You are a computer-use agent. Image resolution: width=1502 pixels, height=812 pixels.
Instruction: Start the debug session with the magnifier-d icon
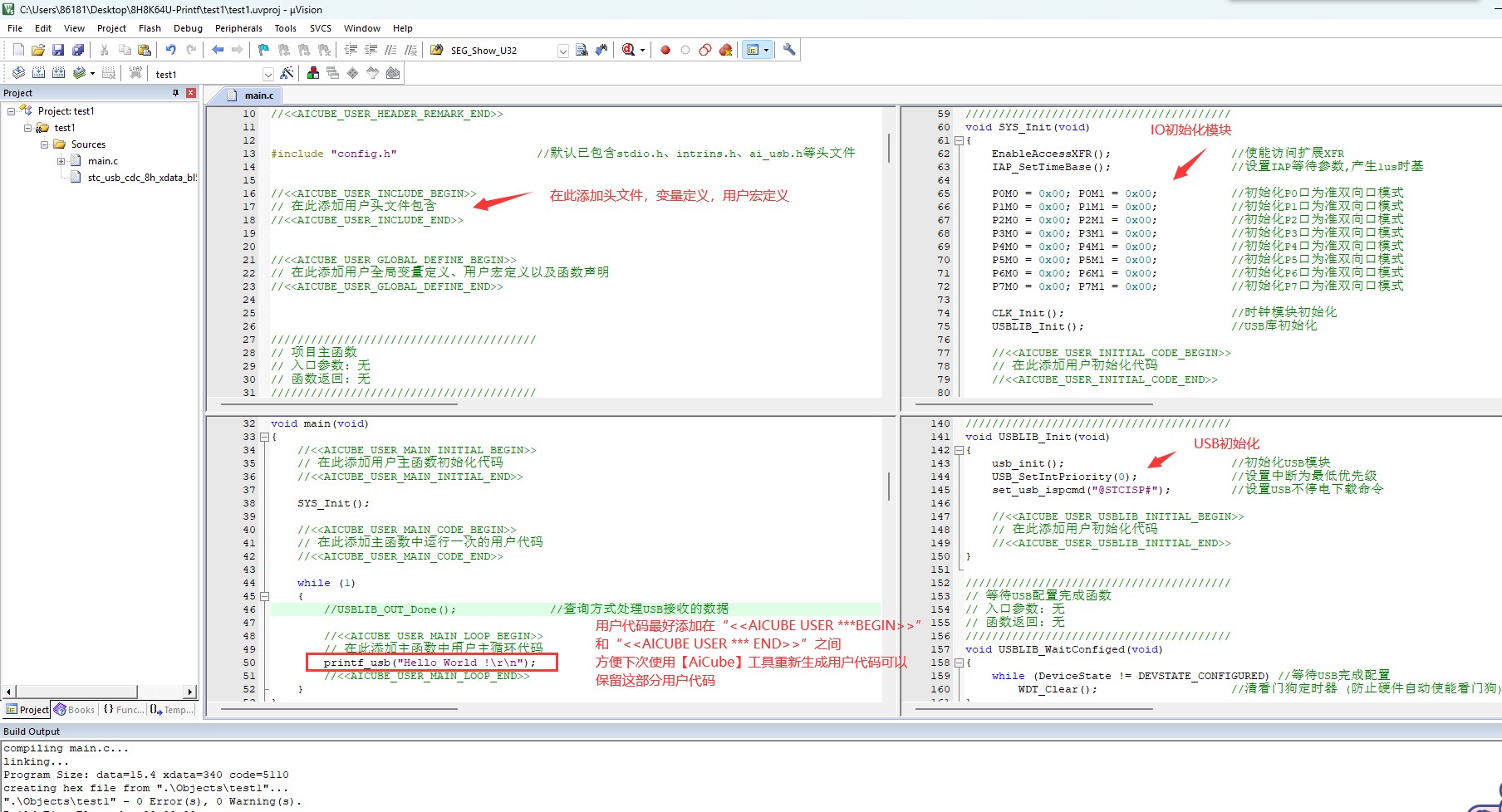[629, 50]
